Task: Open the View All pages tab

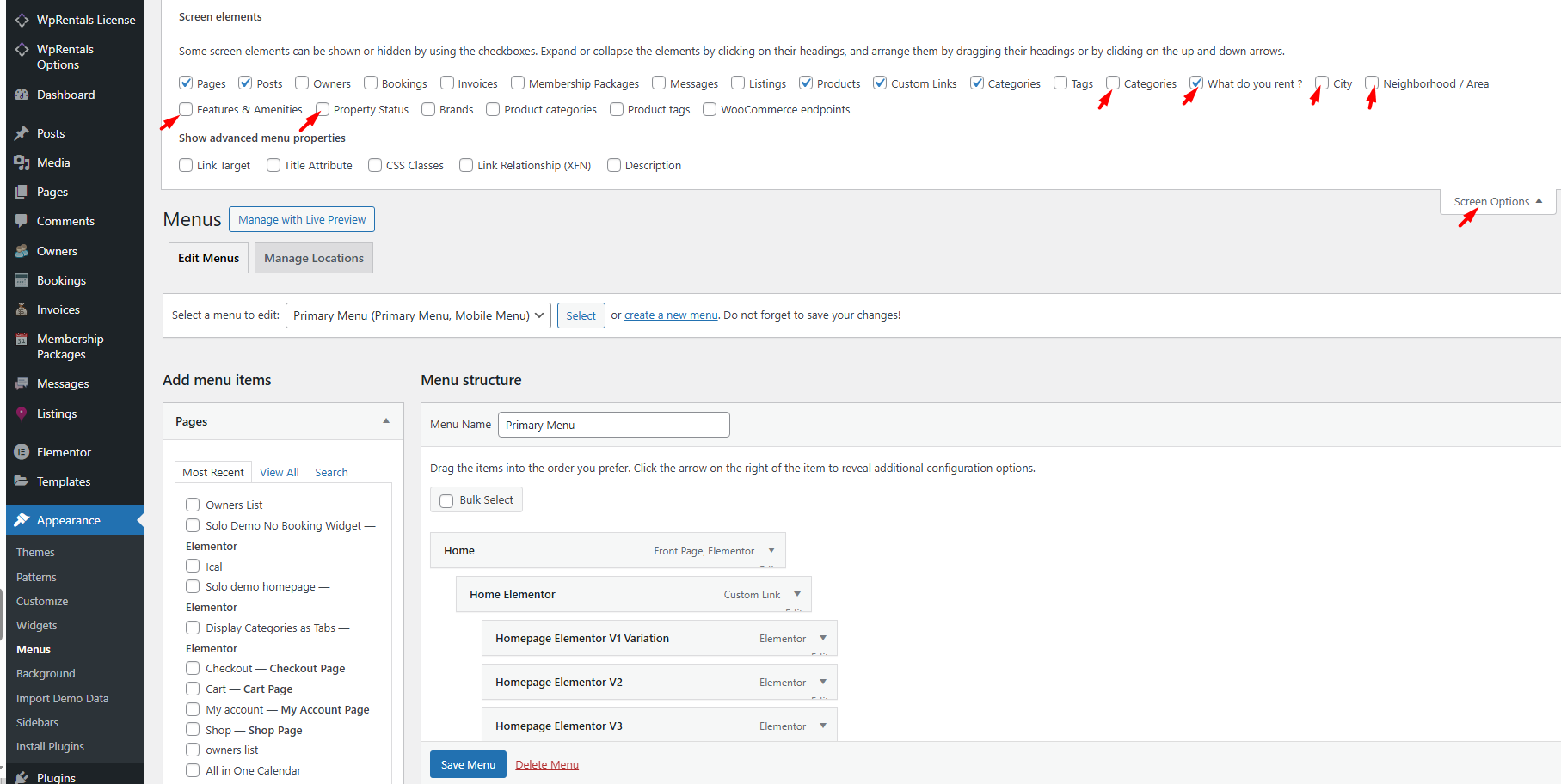Action: click(280, 472)
